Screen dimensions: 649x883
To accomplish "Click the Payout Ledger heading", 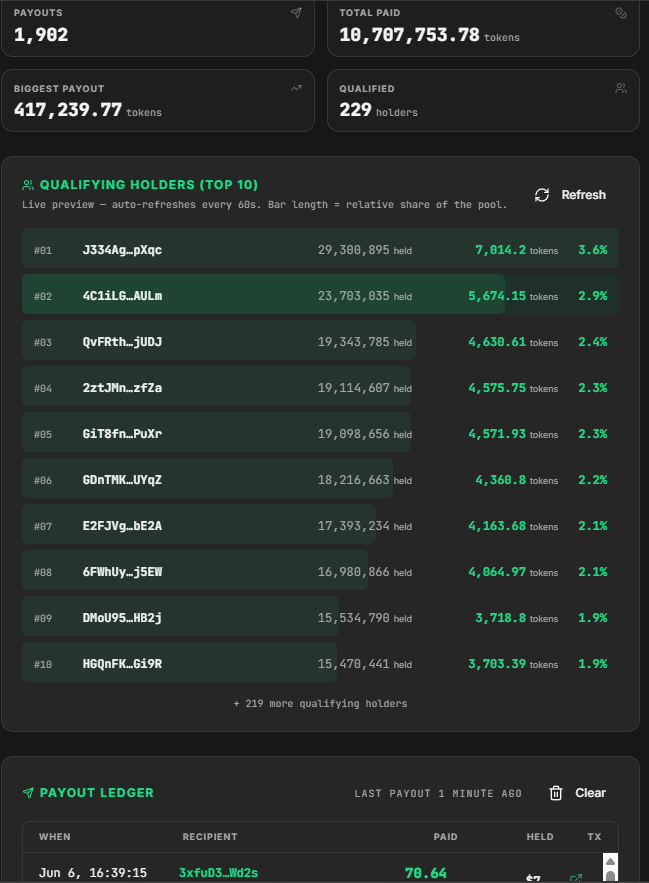I will (96, 793).
